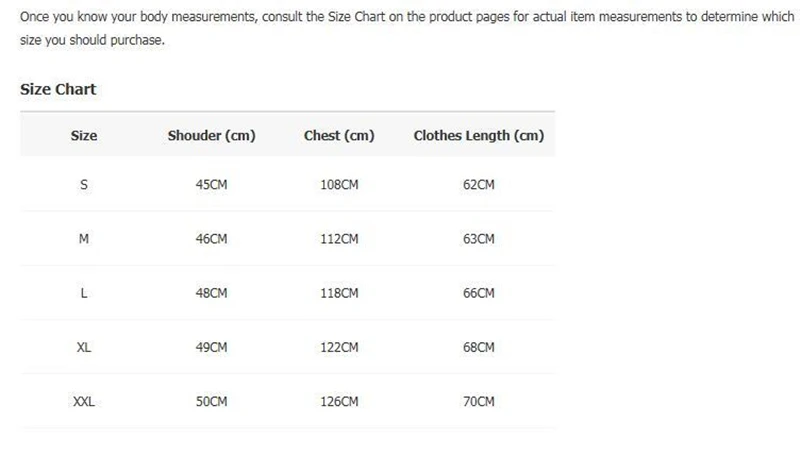Click the 45CM shoulder value
800x454 pixels.
[x=211, y=185]
